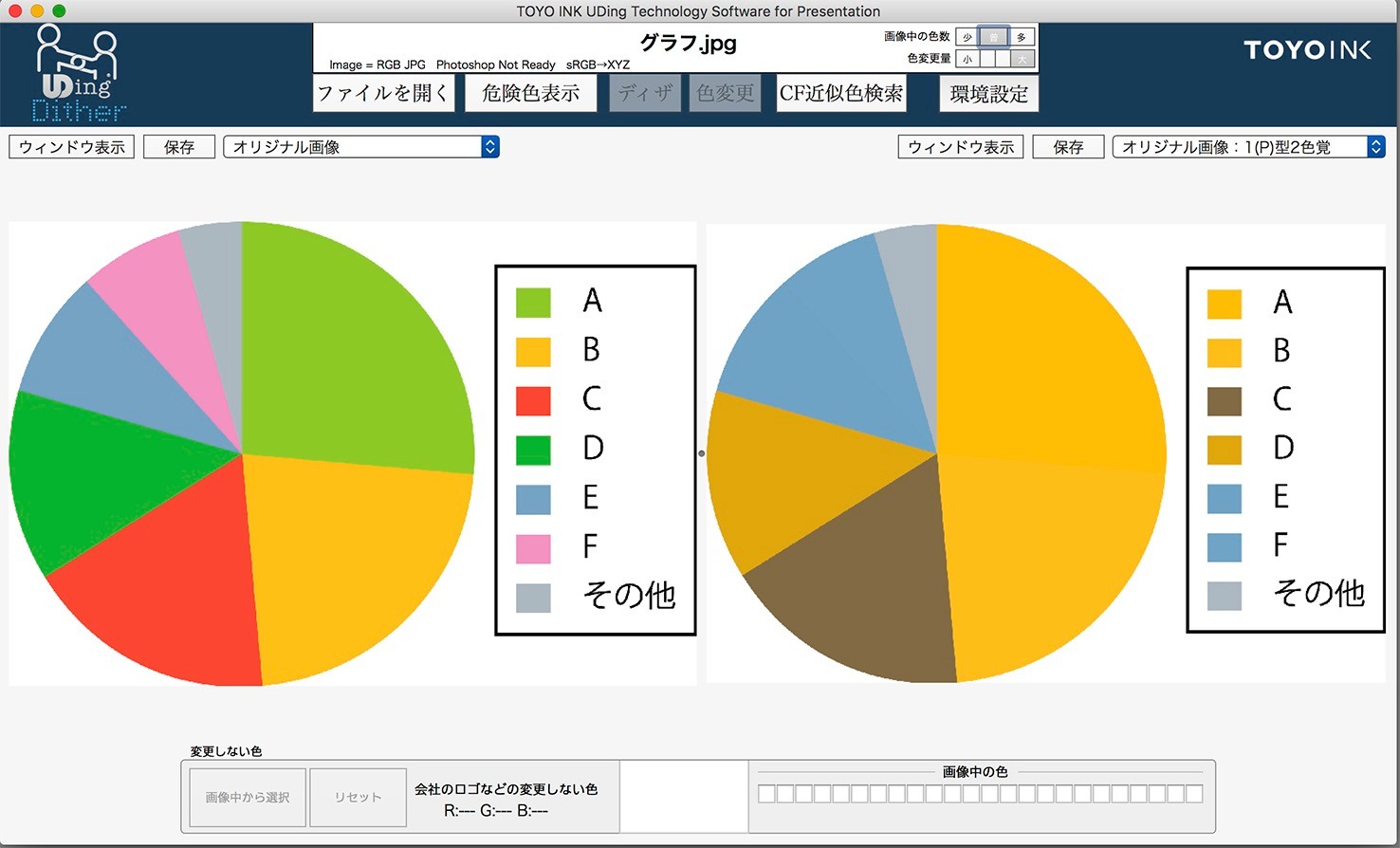This screenshot has width=1400, height=848.
Task: Click brown C swatch in simulated legend
Action: [x=1225, y=400]
